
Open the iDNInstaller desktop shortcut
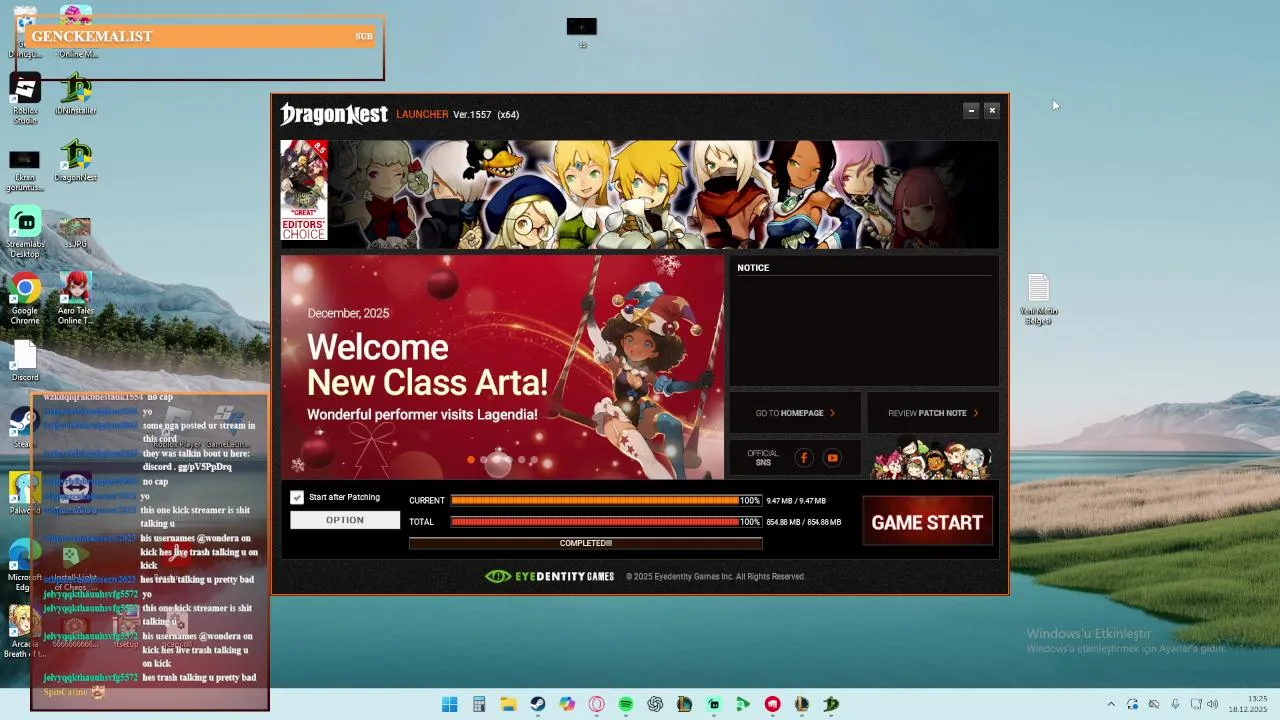click(x=75, y=95)
